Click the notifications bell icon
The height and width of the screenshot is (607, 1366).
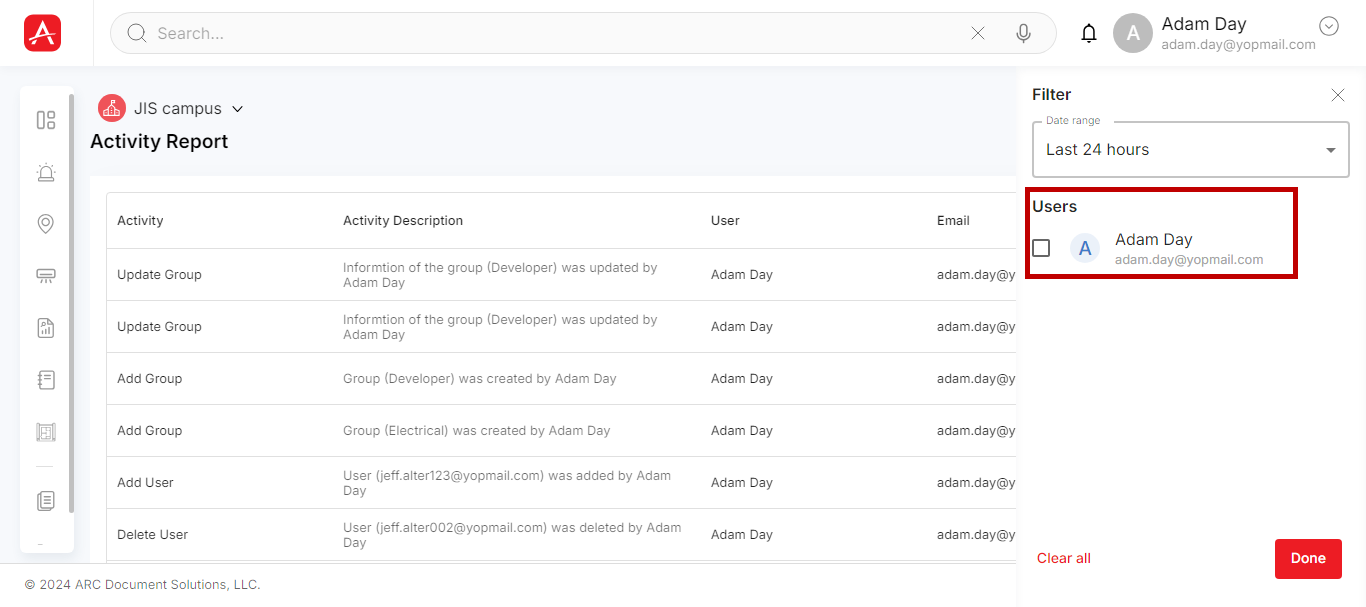[1089, 33]
